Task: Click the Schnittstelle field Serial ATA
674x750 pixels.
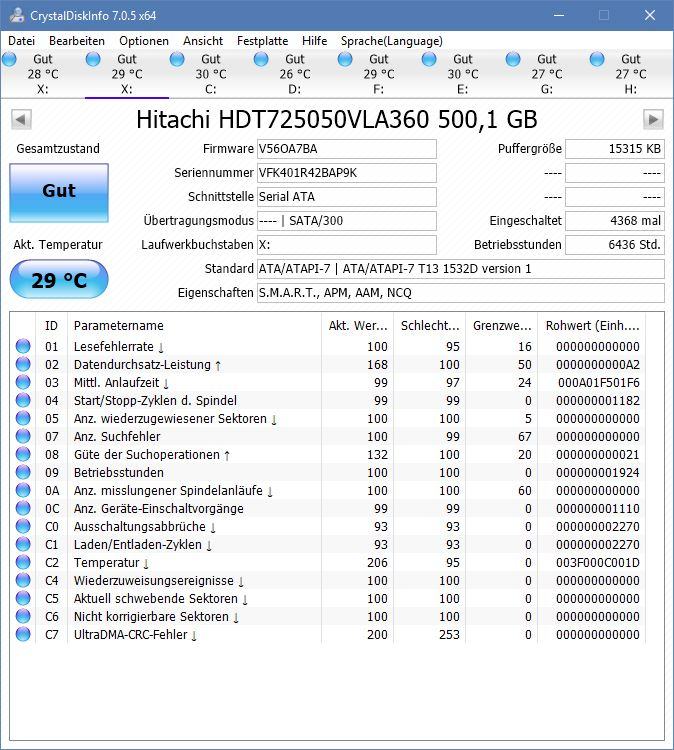Action: tap(347, 197)
